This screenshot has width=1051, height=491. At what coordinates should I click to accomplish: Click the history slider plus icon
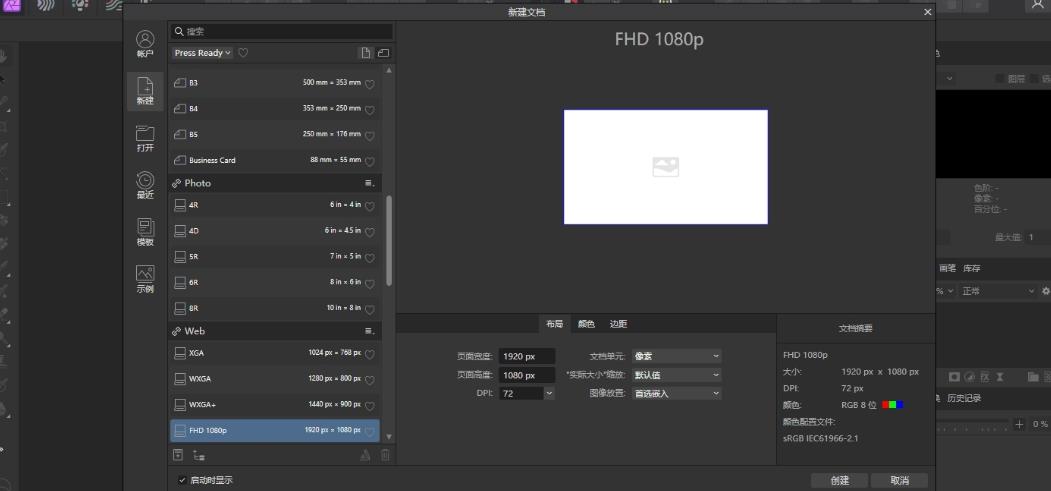pyautogui.click(x=1019, y=424)
